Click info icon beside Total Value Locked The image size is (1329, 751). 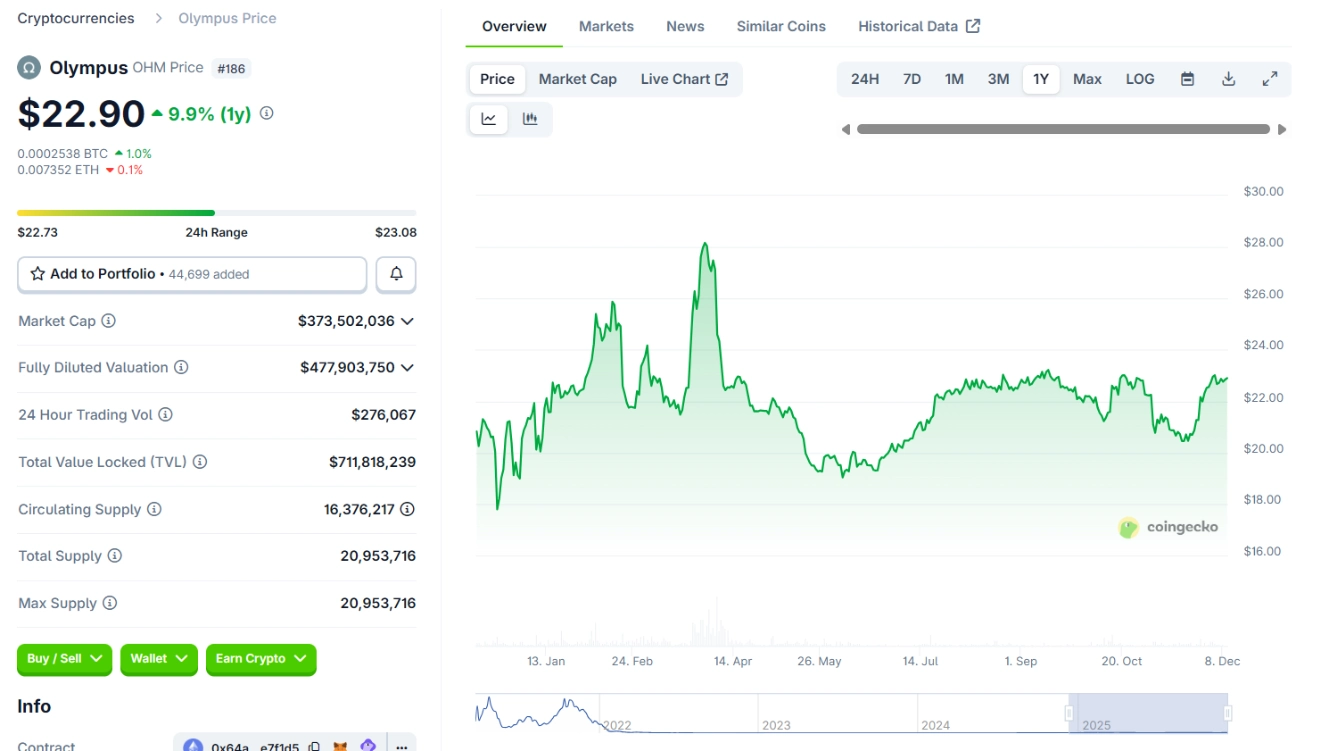coord(200,462)
